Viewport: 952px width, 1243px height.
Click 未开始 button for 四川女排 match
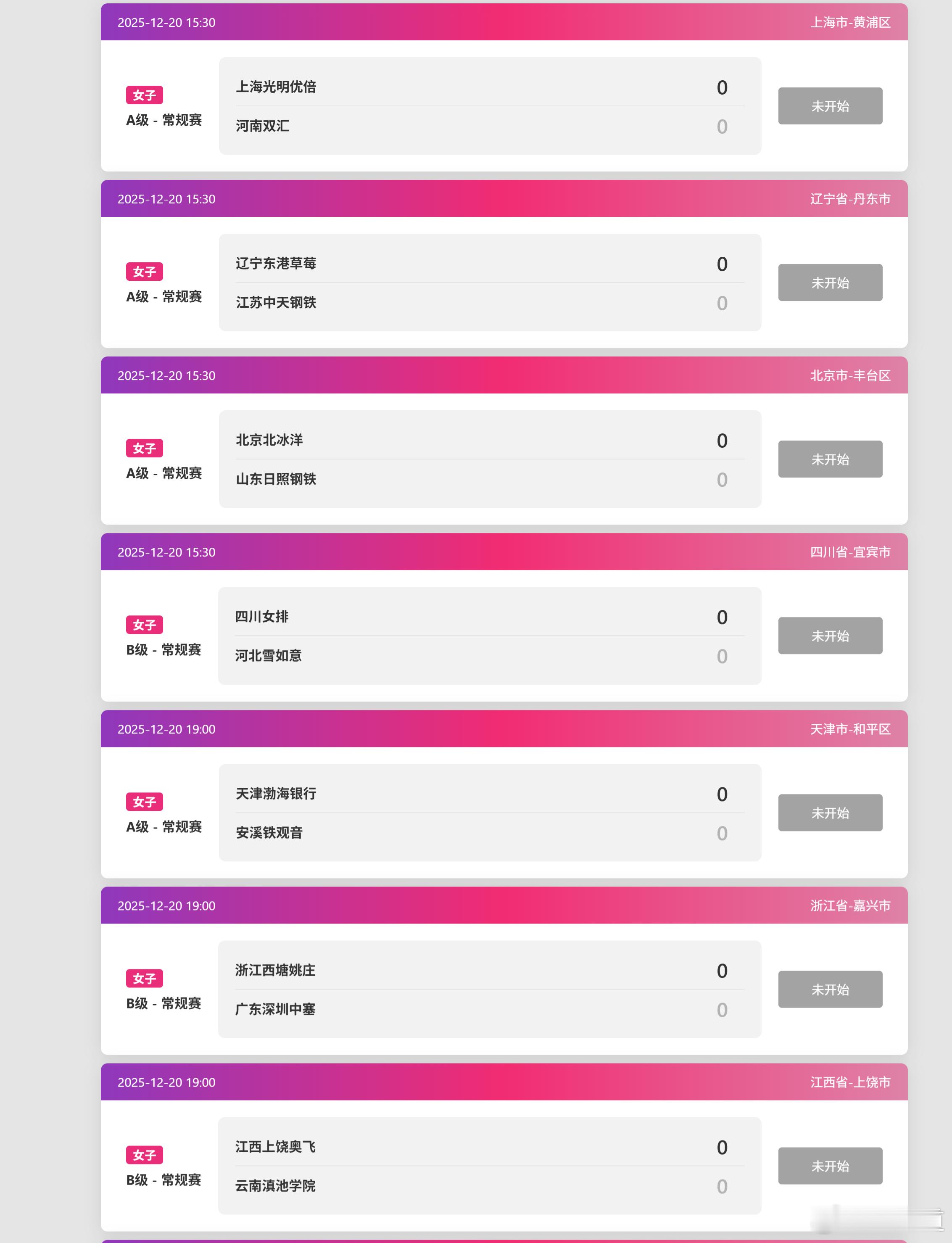pos(830,636)
